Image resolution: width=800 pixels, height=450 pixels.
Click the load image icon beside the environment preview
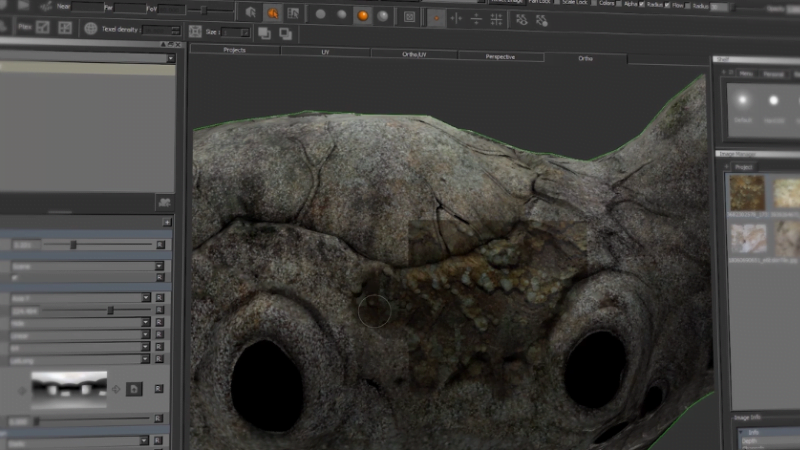pyautogui.click(x=135, y=388)
